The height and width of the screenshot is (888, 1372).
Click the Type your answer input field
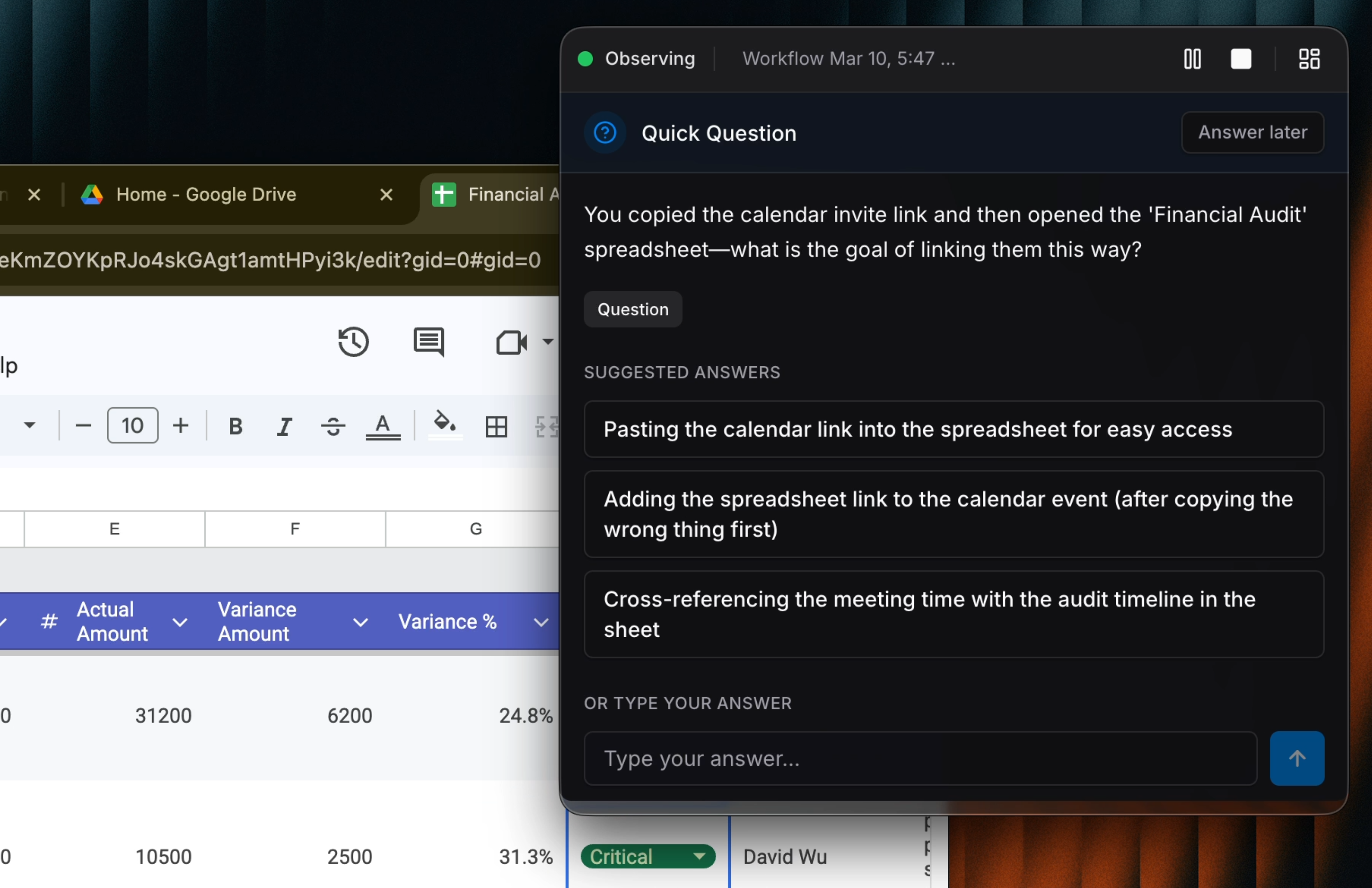point(920,758)
